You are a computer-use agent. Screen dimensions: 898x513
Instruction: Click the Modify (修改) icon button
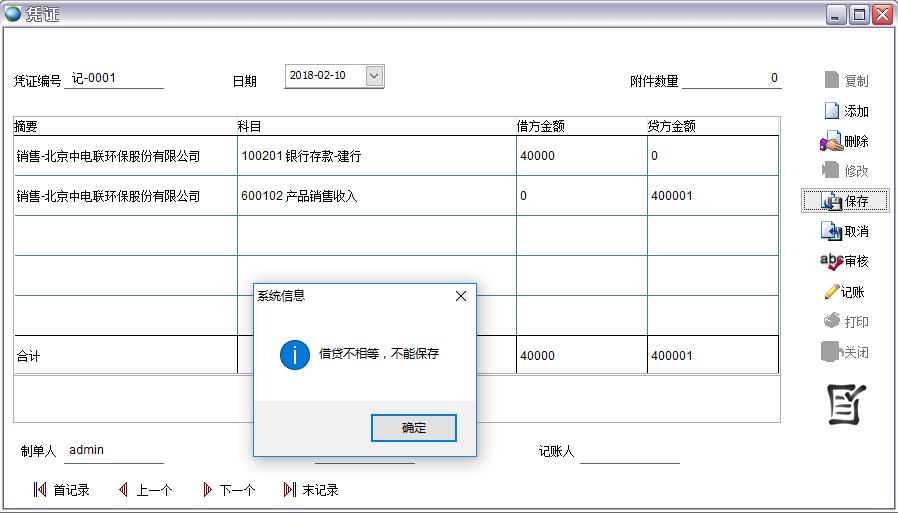(x=844, y=171)
